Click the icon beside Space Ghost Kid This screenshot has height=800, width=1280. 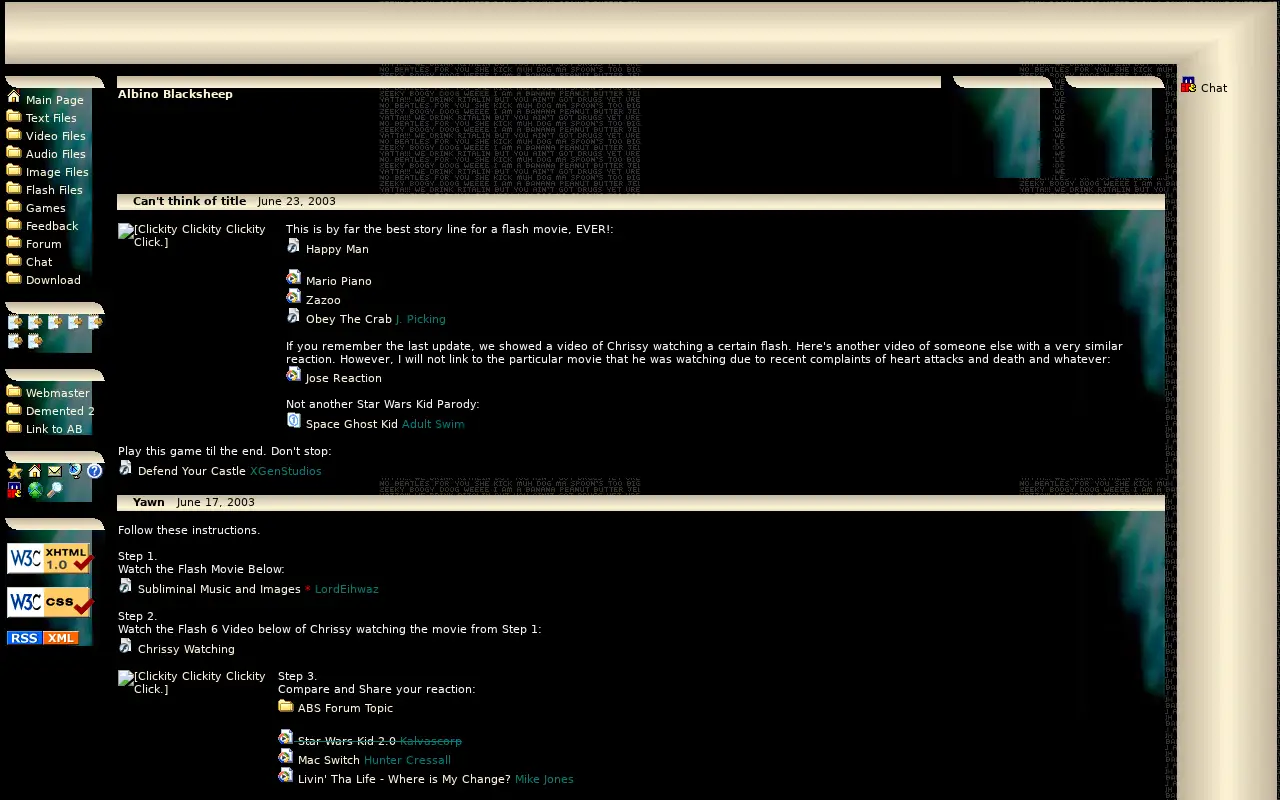[x=293, y=421]
